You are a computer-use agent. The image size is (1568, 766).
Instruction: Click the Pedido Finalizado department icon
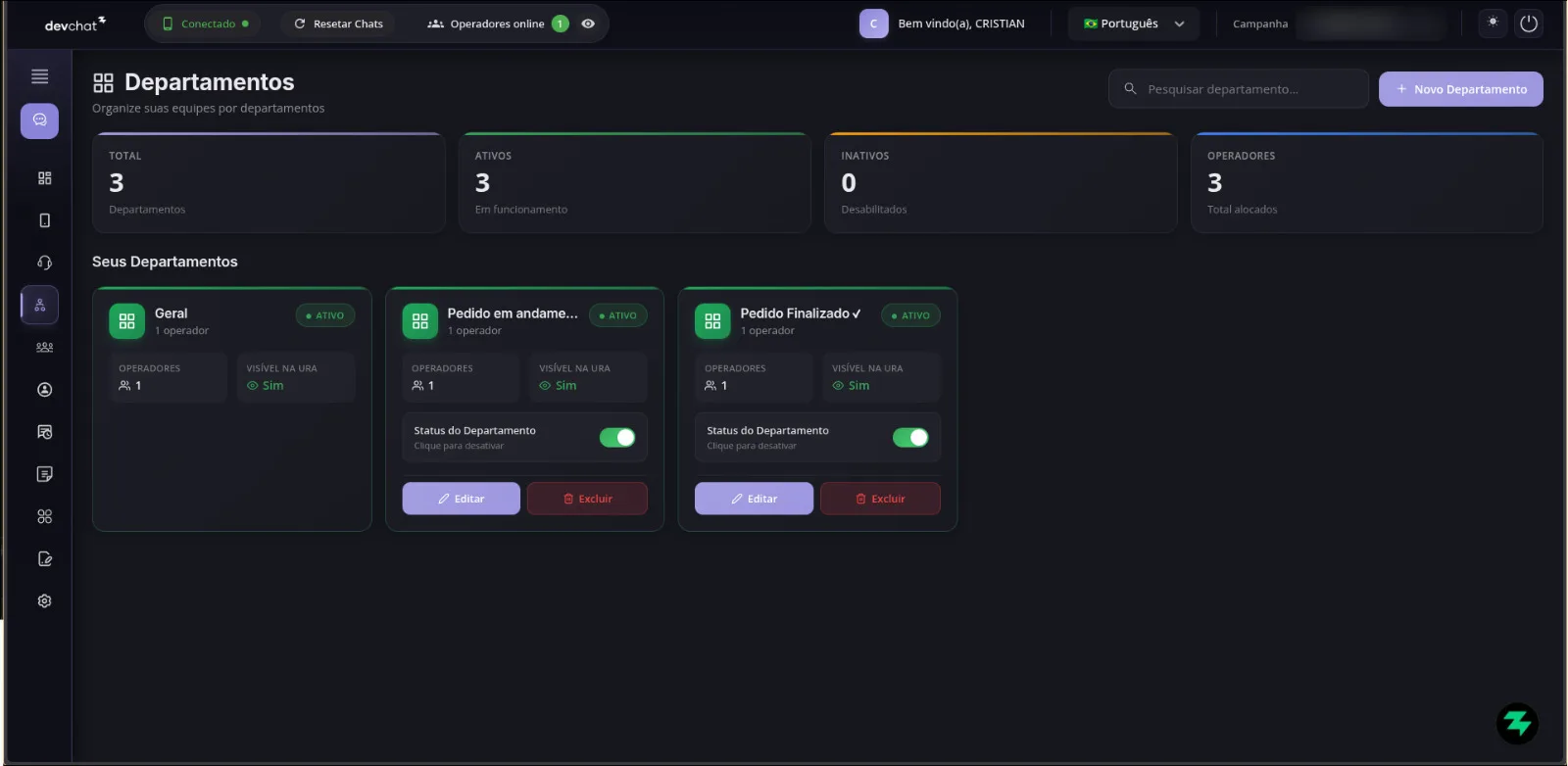click(712, 321)
